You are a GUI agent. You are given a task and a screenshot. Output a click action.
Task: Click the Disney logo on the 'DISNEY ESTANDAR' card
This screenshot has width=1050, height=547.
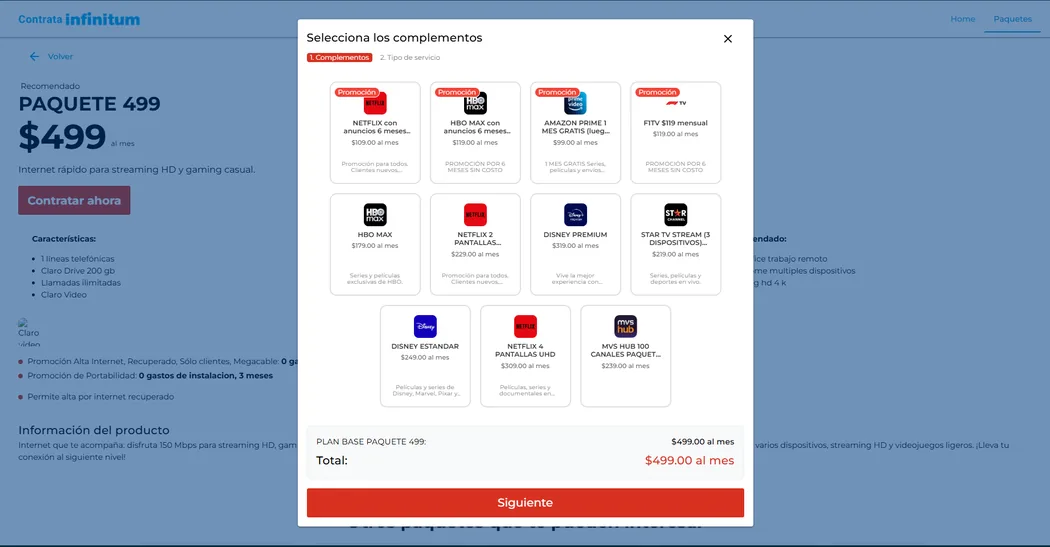[425, 327]
